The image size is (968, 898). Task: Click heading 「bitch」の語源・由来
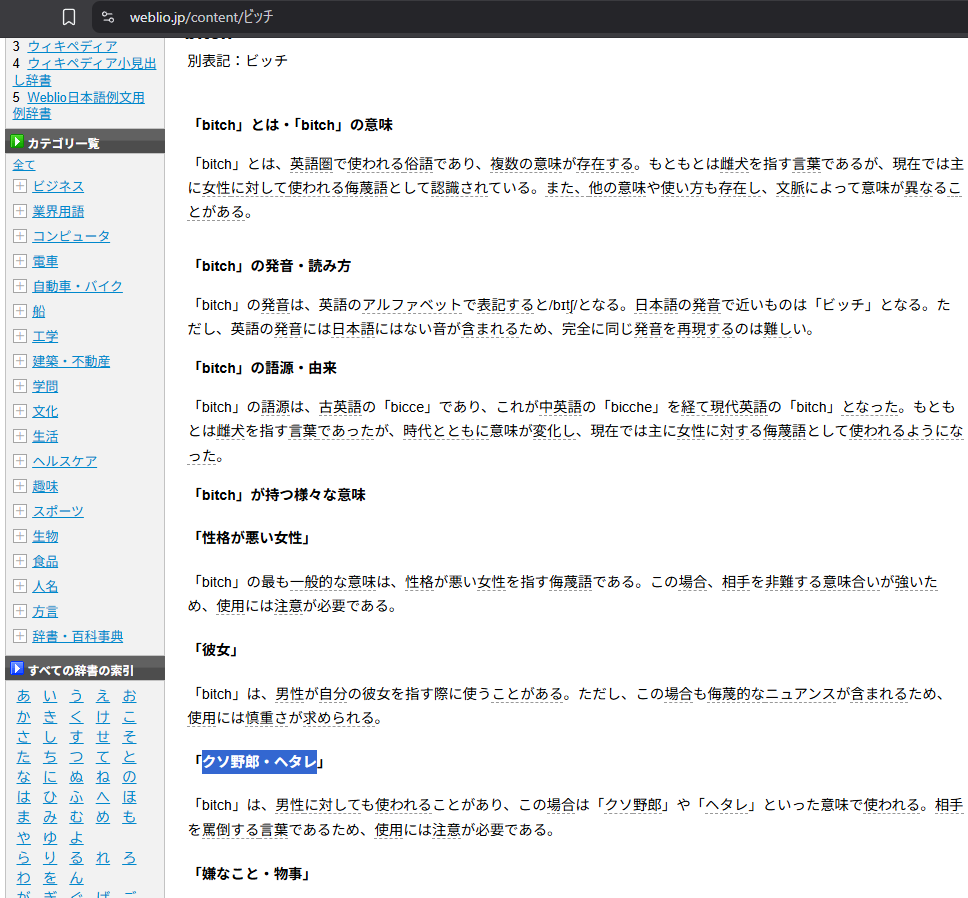(262, 368)
